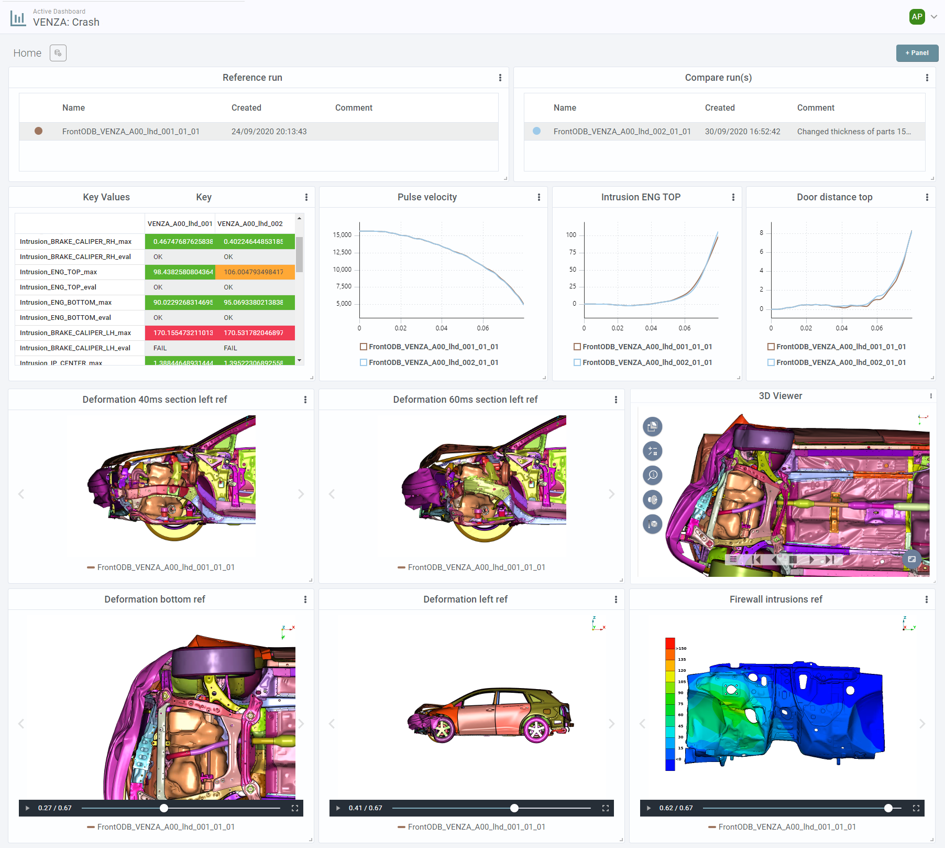Step back one frame in 3D Viewer
Screen dimensions: 945x848
[x=775, y=559]
